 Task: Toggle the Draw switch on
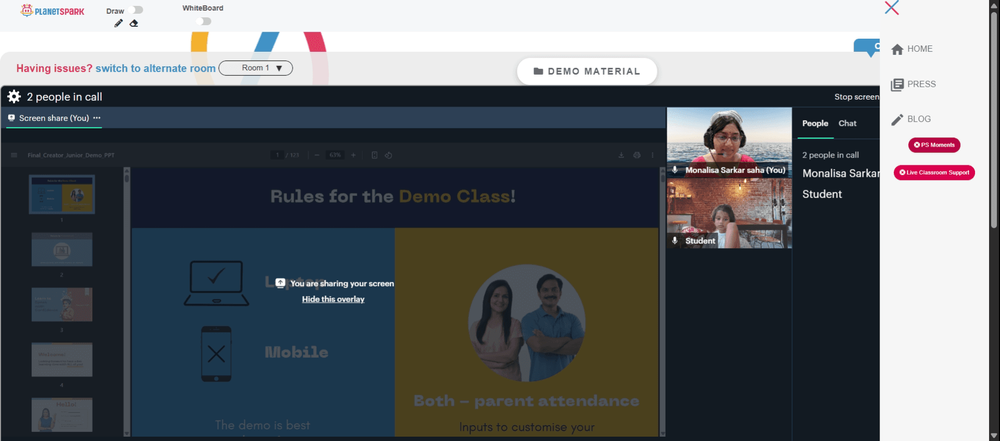[x=136, y=10]
